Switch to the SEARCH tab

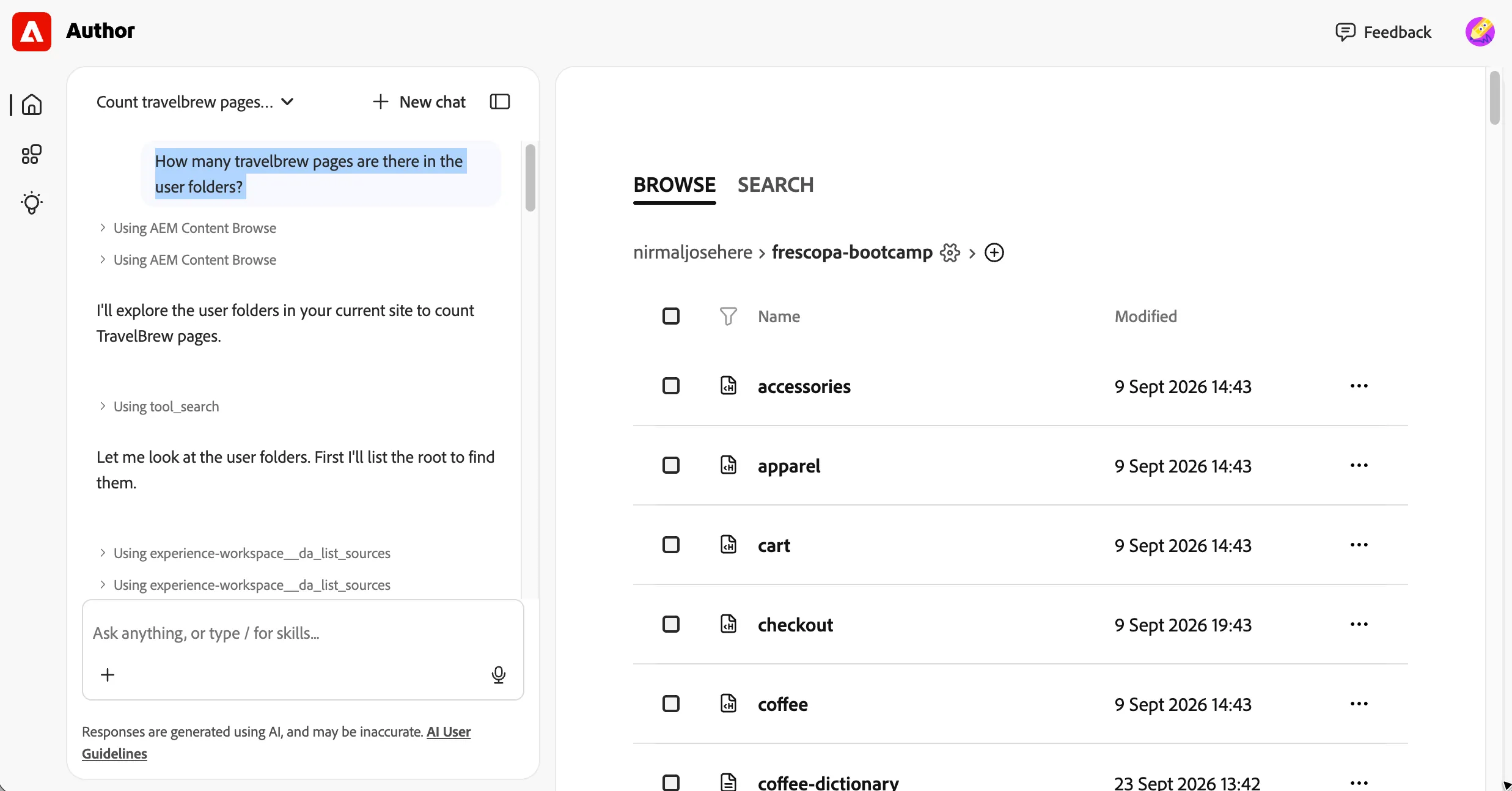point(776,185)
